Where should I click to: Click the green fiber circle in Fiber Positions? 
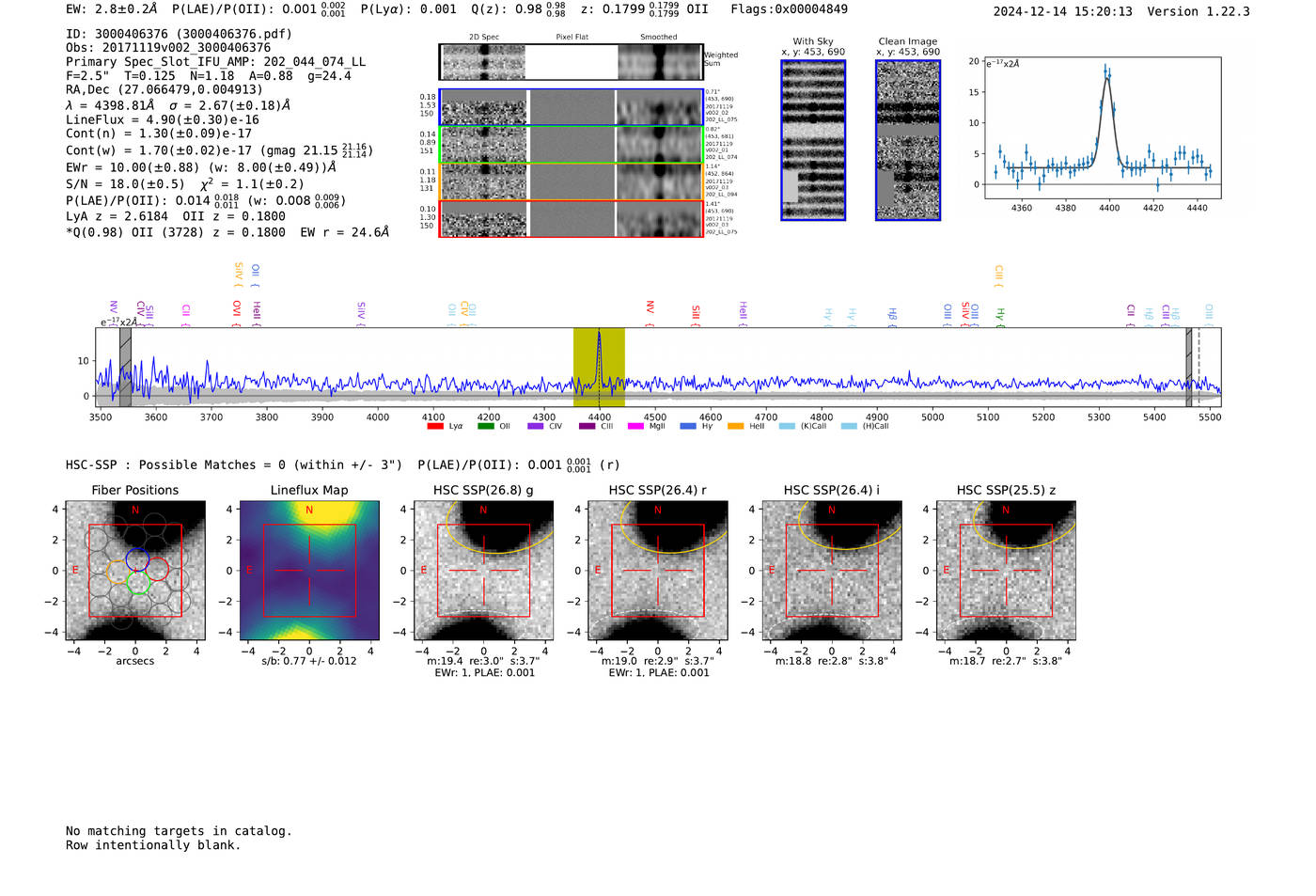click(x=137, y=583)
